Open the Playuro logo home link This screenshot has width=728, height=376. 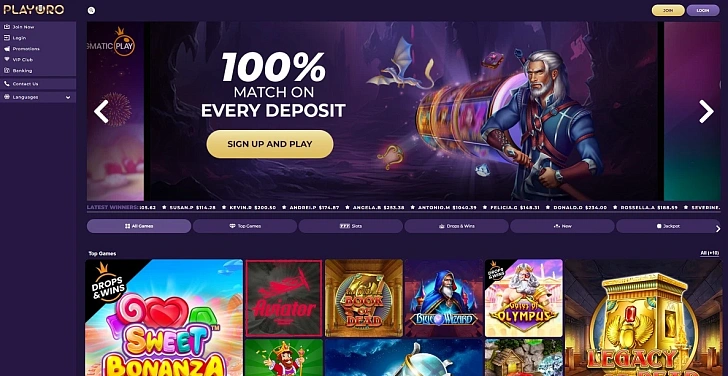34,9
